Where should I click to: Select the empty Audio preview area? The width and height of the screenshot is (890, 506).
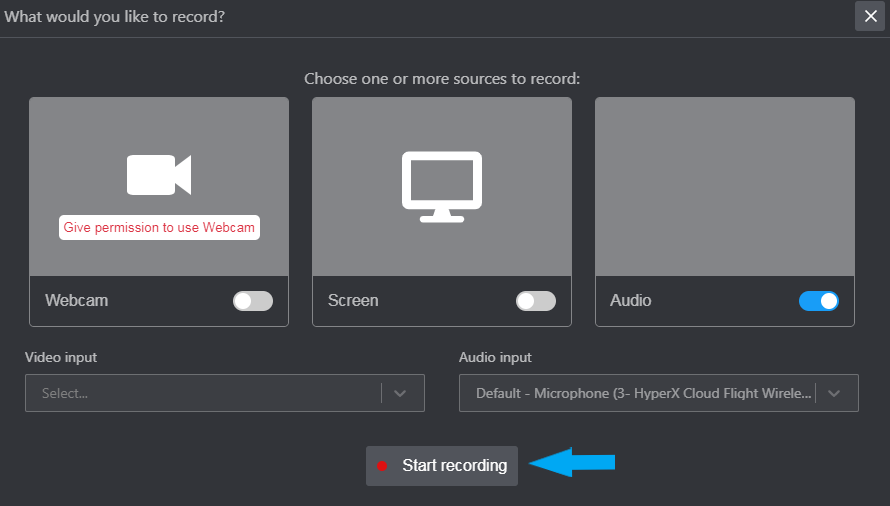click(725, 186)
